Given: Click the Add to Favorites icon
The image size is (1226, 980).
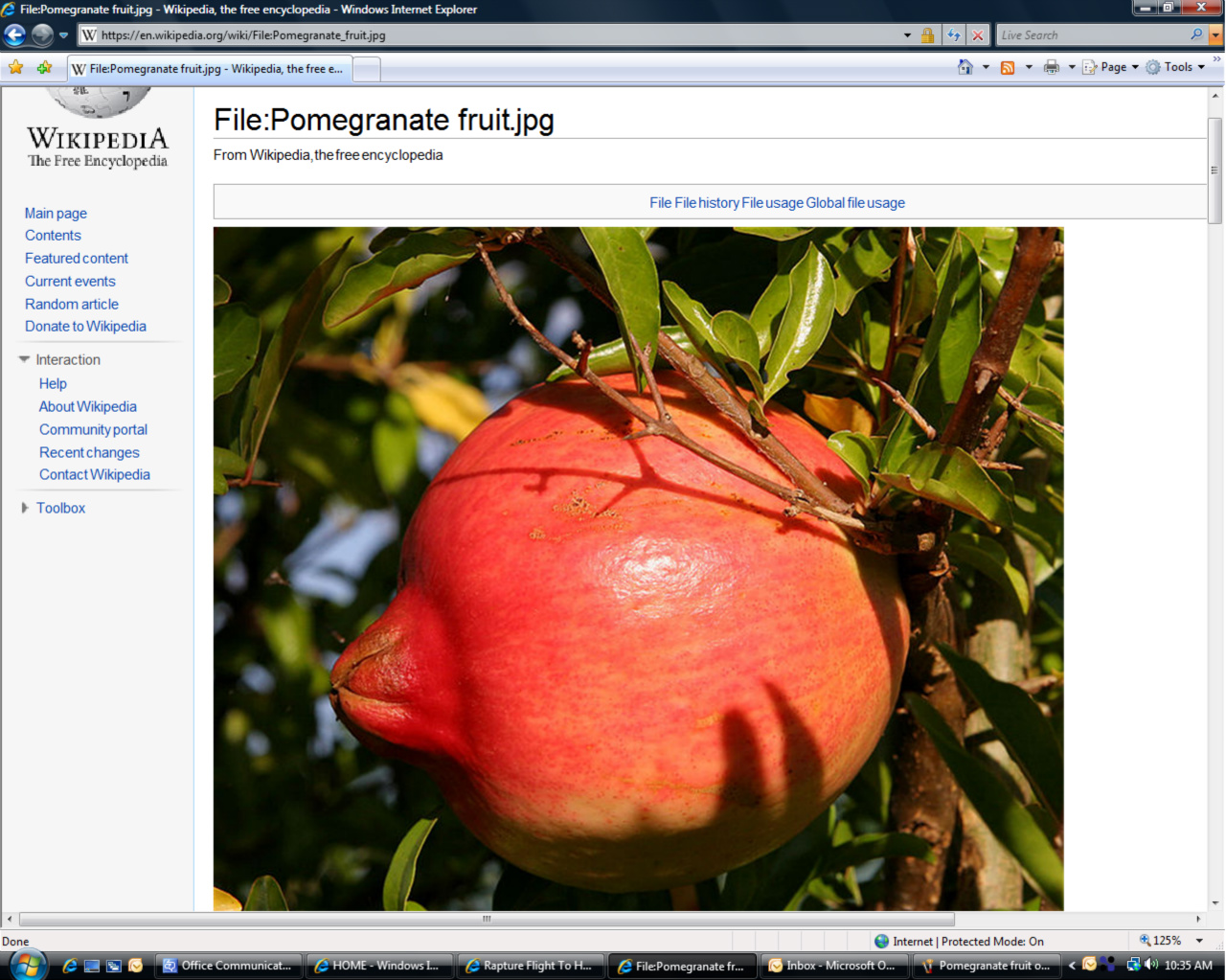Looking at the screenshot, I should click(x=44, y=68).
